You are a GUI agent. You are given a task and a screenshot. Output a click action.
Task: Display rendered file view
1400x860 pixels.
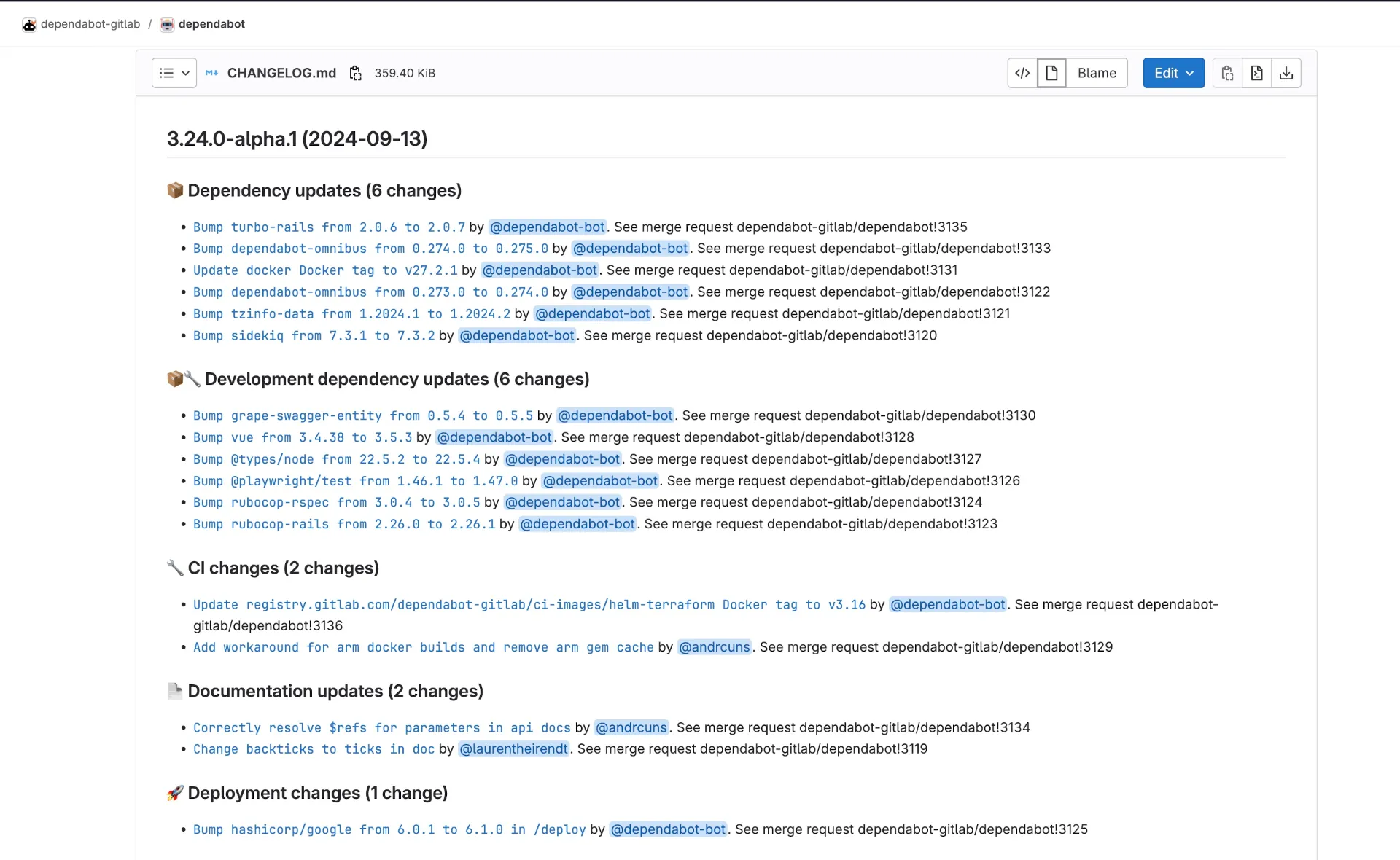[x=1051, y=73]
